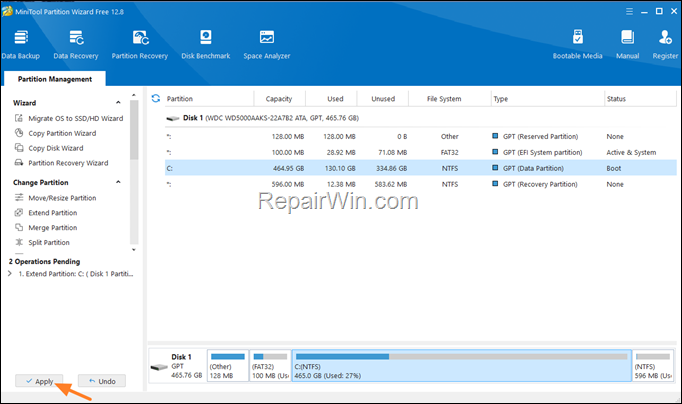Select the (NTFS) 596 MB block in disk map
The image size is (682, 404).
(653, 366)
